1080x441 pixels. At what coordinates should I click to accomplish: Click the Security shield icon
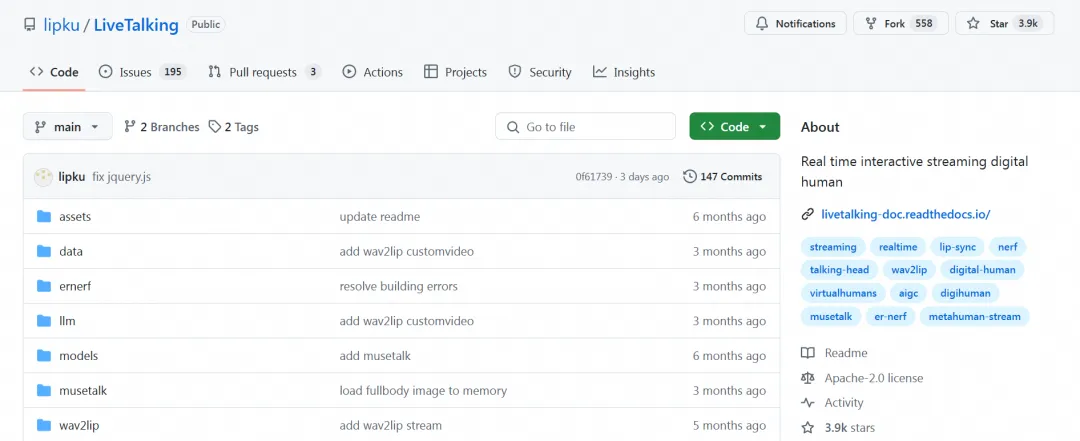pyautogui.click(x=515, y=72)
